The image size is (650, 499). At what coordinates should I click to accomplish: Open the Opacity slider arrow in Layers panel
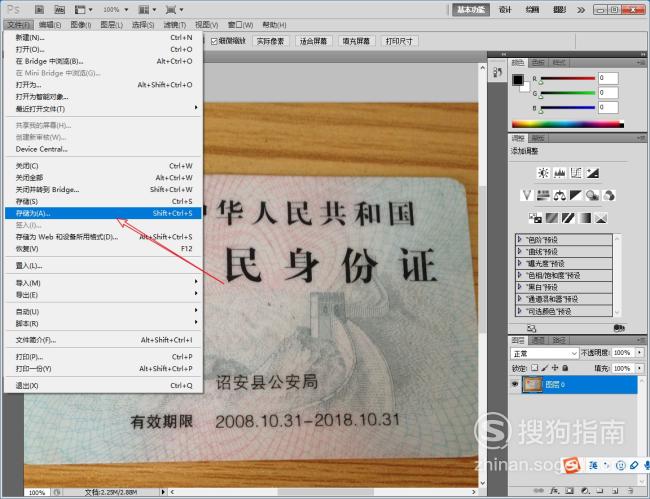pyautogui.click(x=640, y=352)
